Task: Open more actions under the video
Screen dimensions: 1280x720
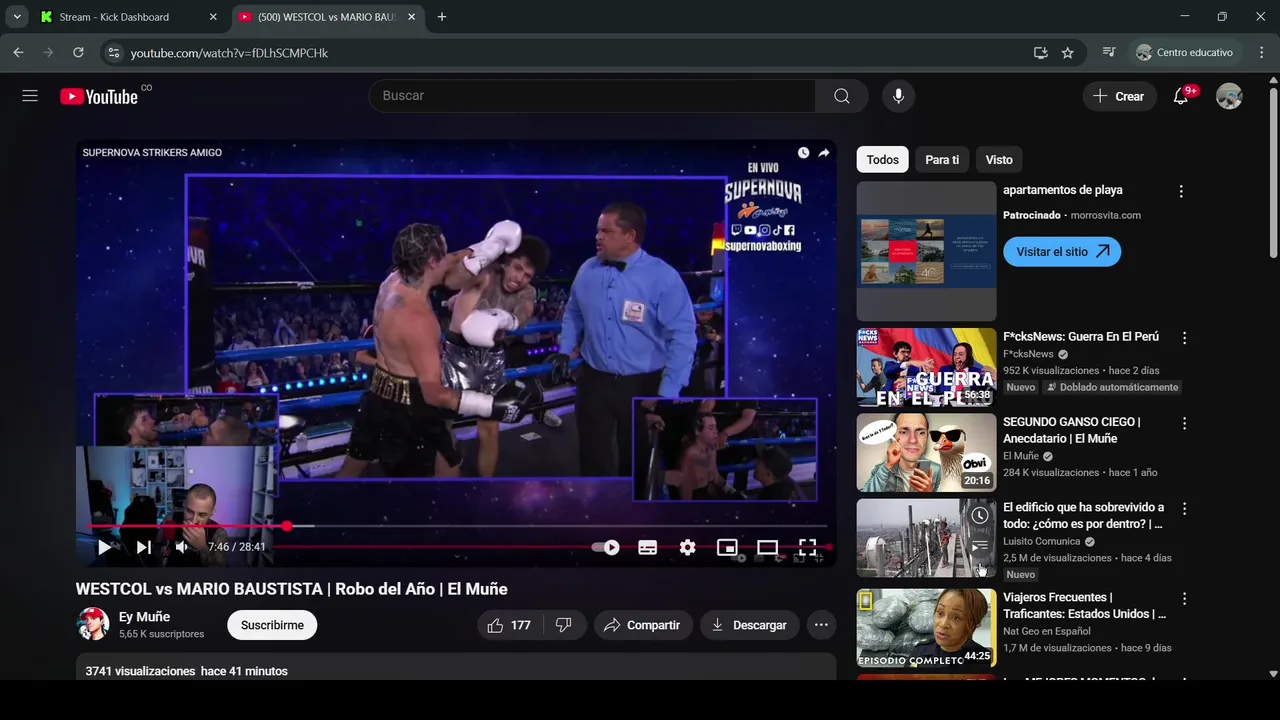Action: 821,625
